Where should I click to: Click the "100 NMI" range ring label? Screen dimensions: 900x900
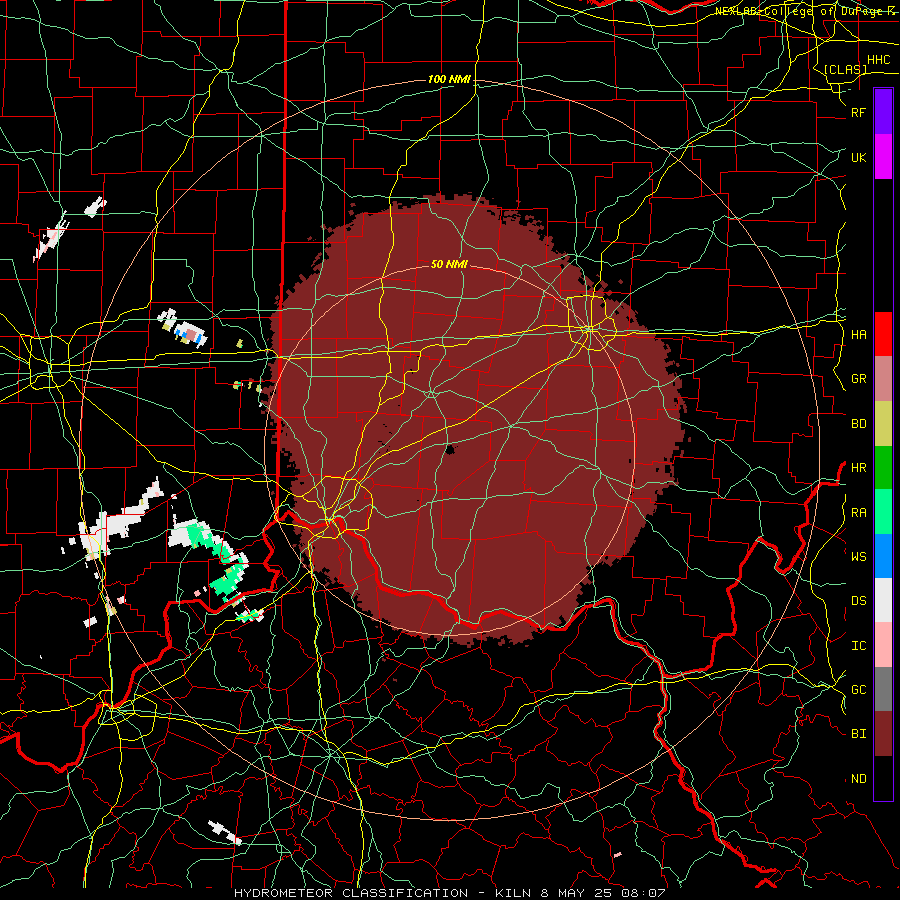pyautogui.click(x=449, y=79)
